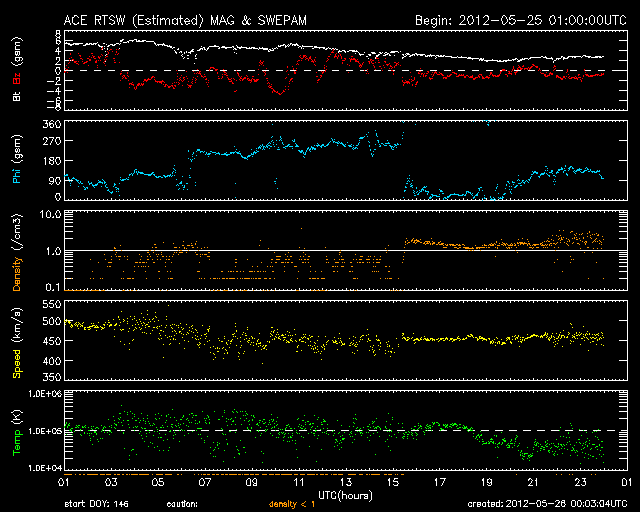Click the '19' hour tick label

(487, 483)
